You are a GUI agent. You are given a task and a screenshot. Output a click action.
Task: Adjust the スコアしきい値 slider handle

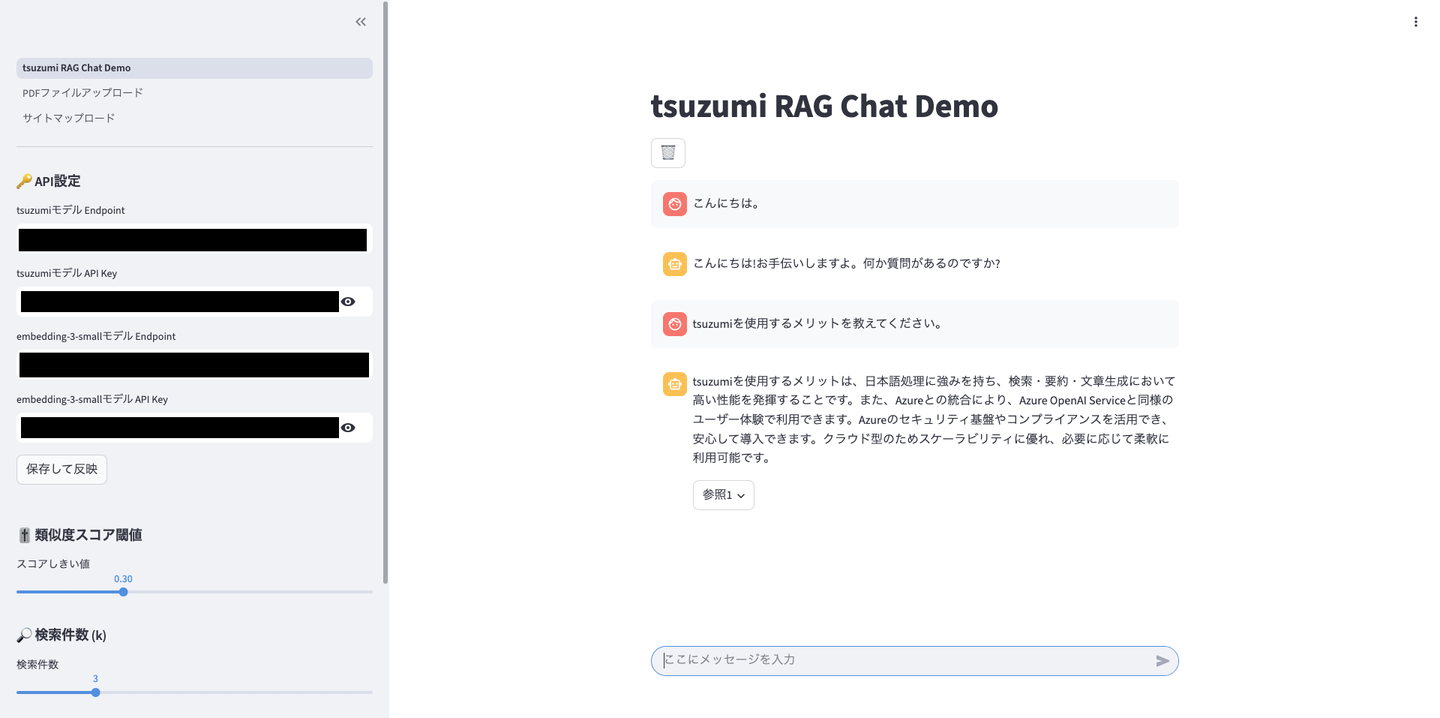pyautogui.click(x=124, y=592)
